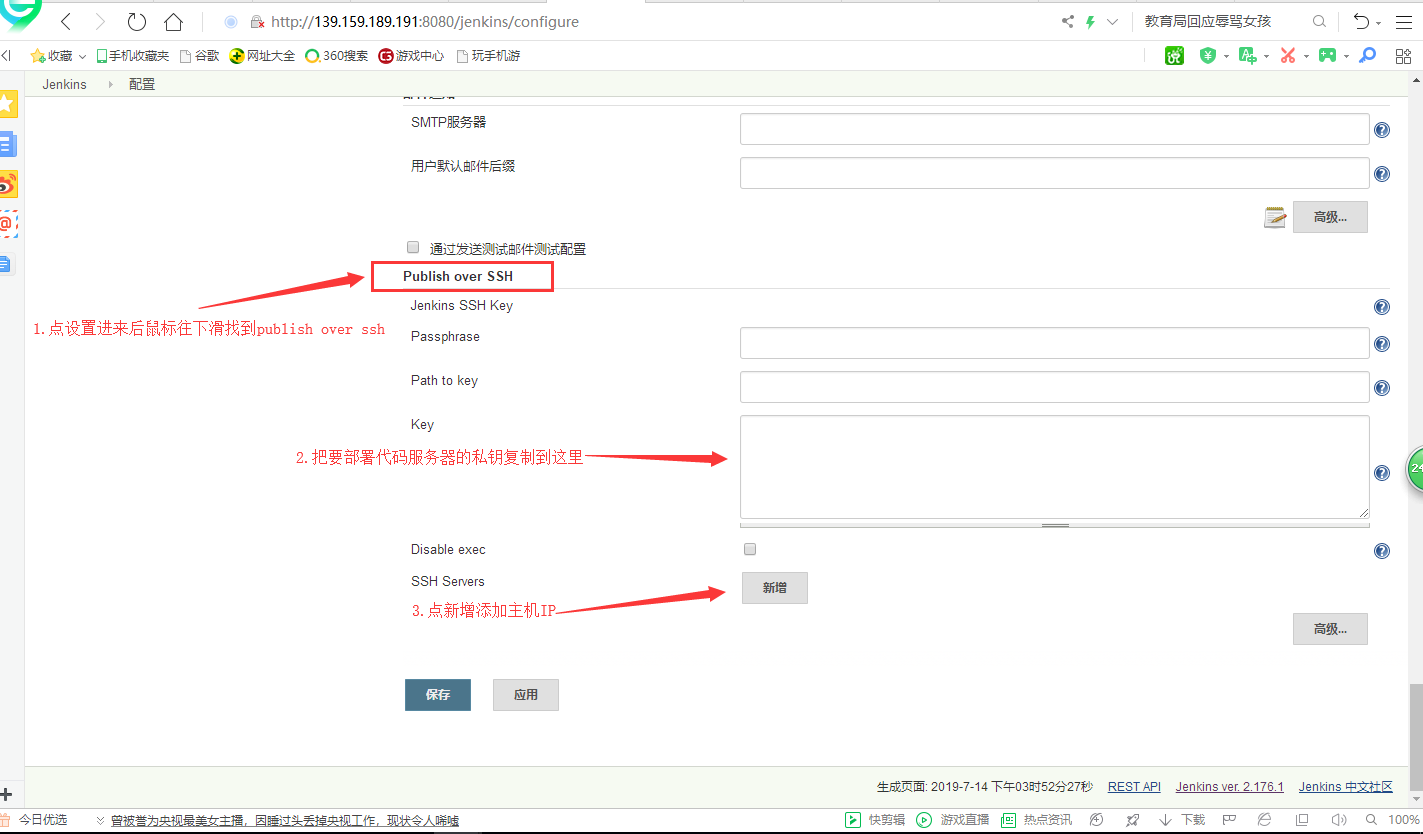Click the notepad icon beside upper 高级 button
The image size is (1423, 834).
(1274, 217)
